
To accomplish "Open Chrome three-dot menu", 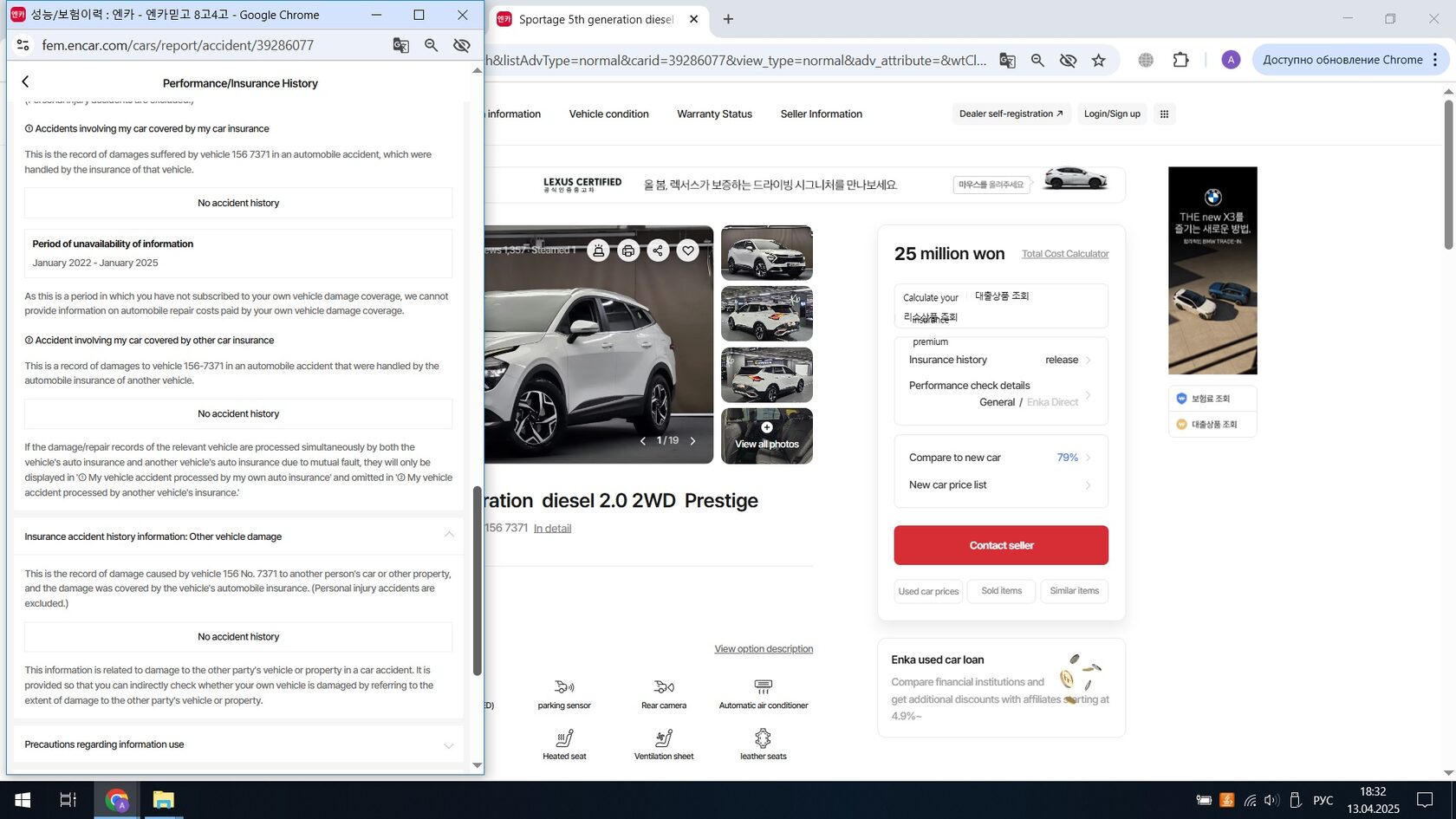I will coord(1435,60).
